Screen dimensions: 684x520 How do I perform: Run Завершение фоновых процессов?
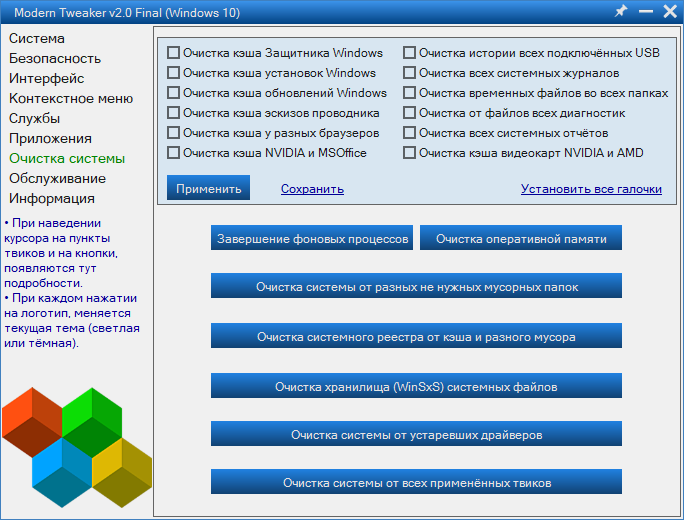click(x=312, y=238)
